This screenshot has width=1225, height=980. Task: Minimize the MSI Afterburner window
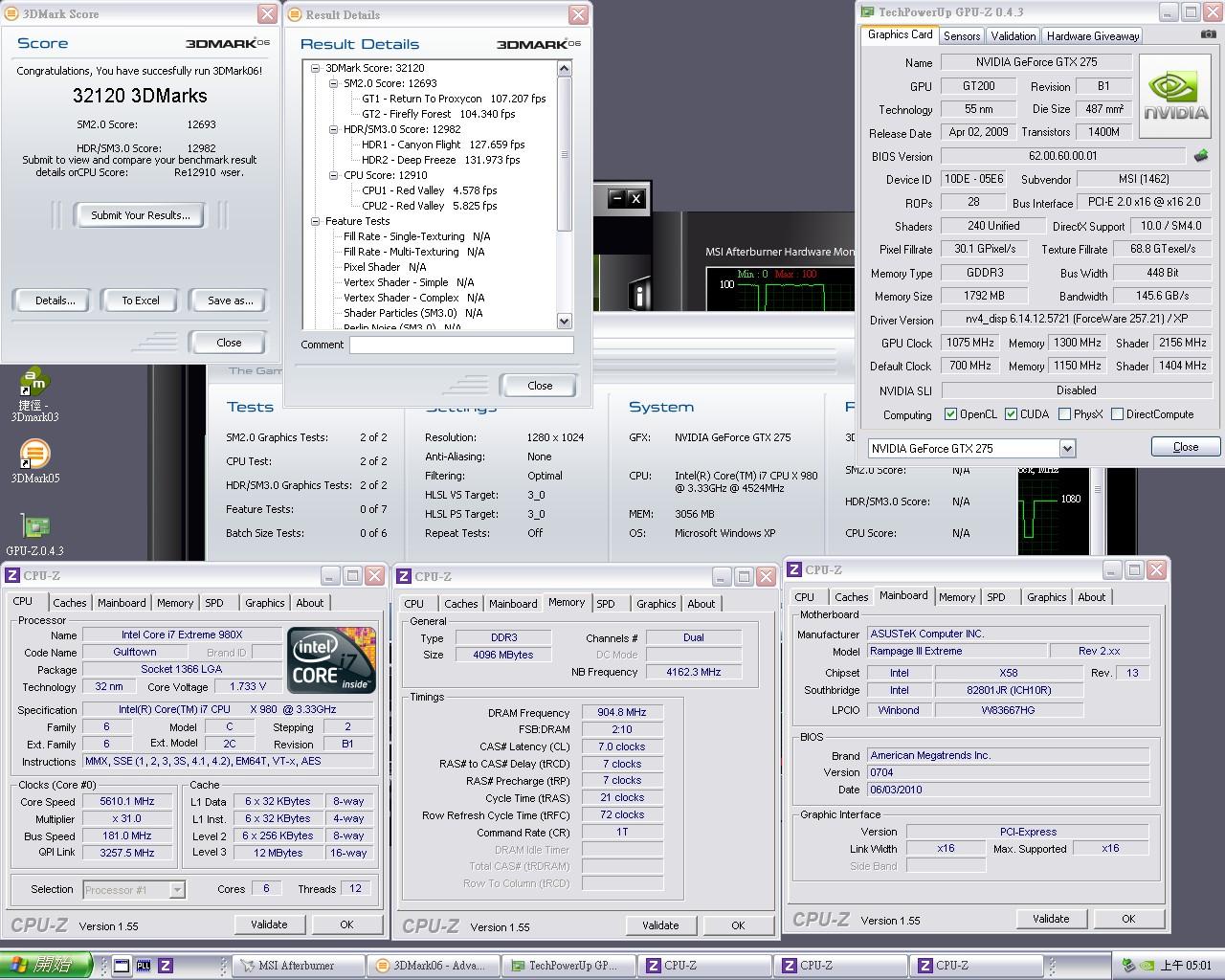tap(616, 199)
